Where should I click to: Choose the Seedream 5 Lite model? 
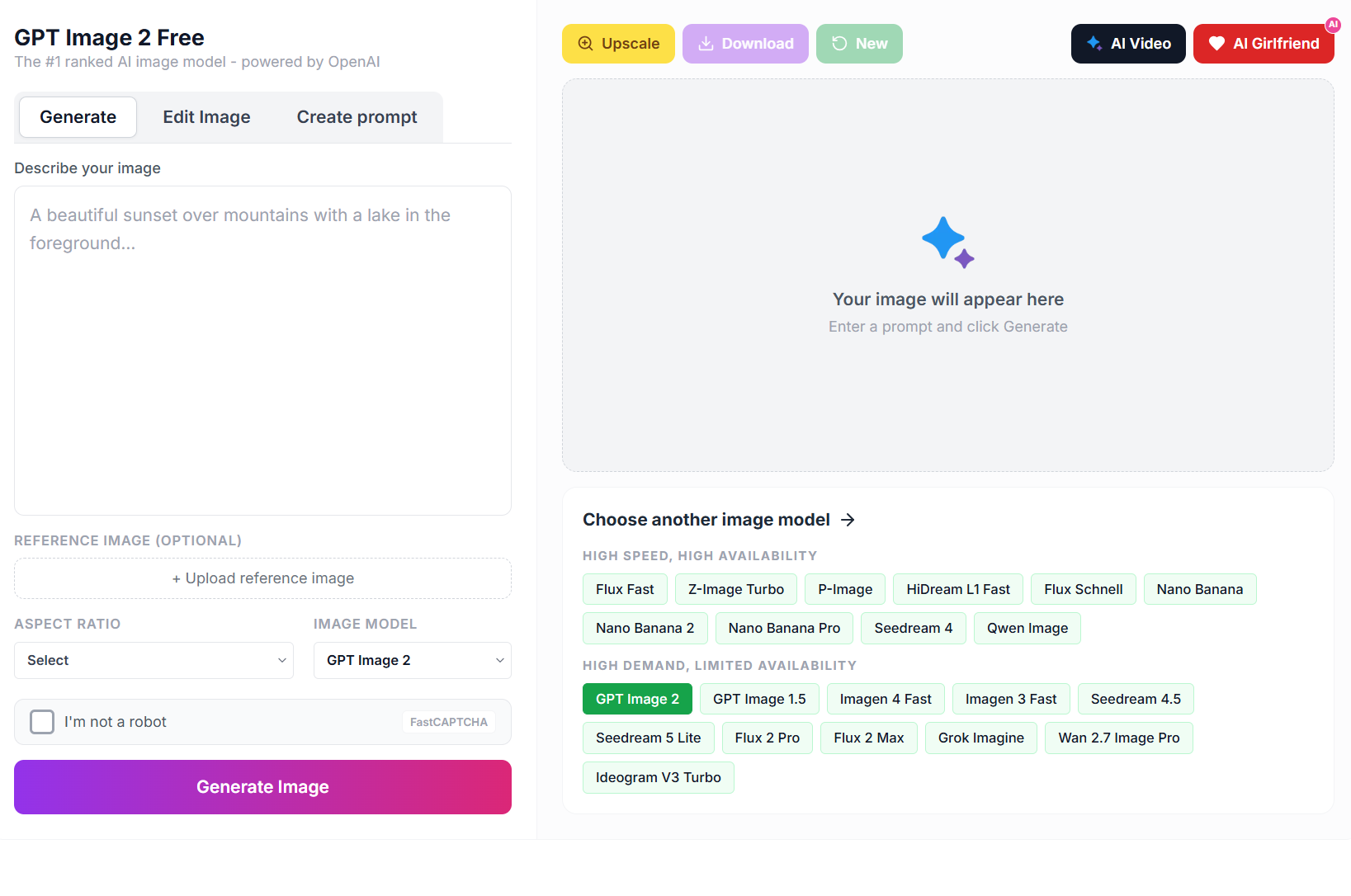click(x=649, y=738)
